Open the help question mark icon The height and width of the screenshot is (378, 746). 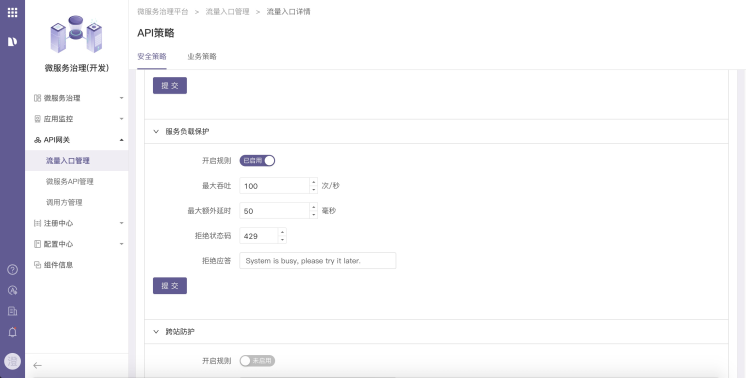coord(12,270)
